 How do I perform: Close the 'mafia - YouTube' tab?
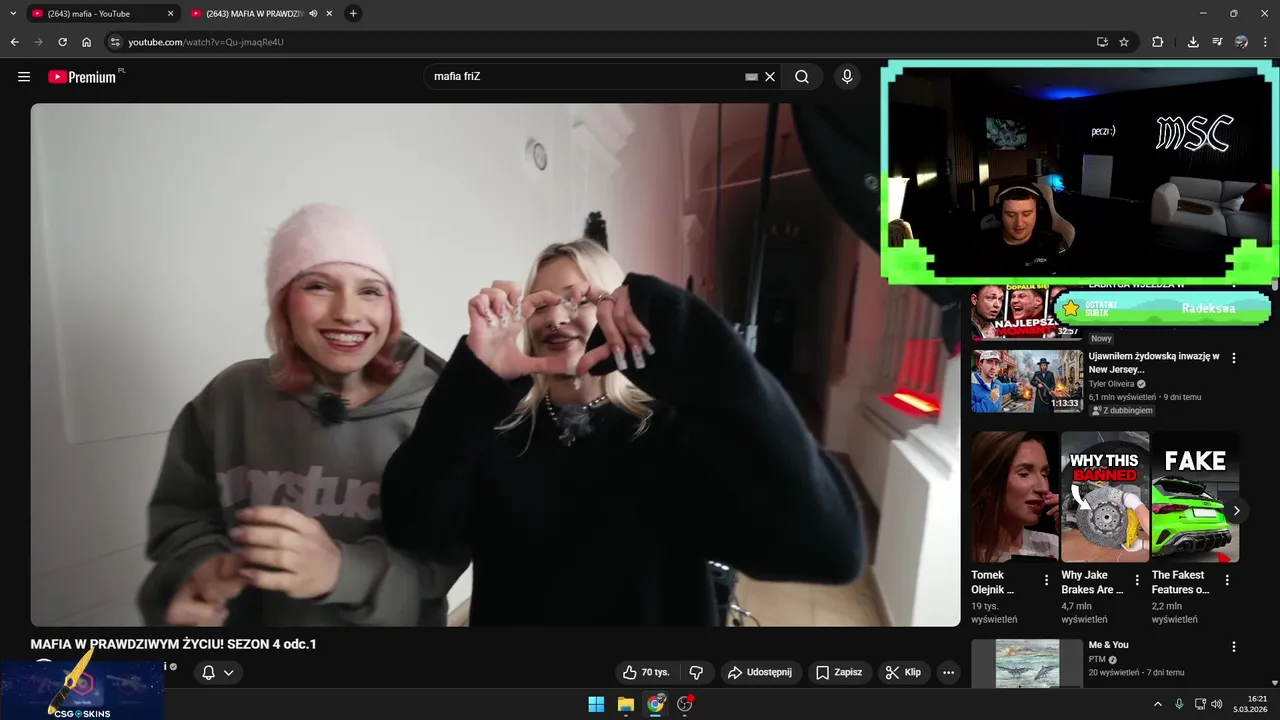point(170,14)
